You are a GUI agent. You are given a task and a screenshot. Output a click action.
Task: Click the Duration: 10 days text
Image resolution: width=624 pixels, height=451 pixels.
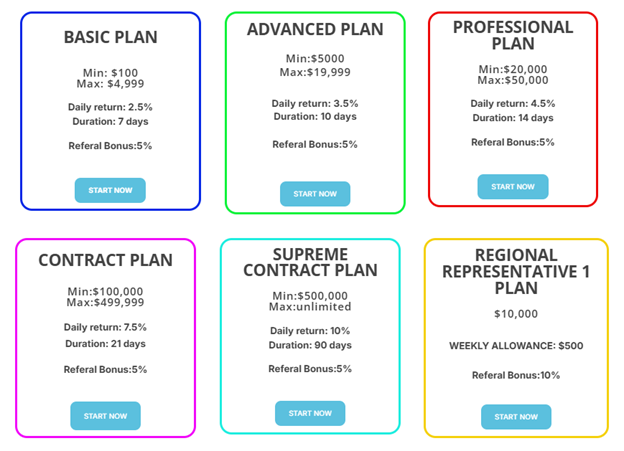(315, 116)
